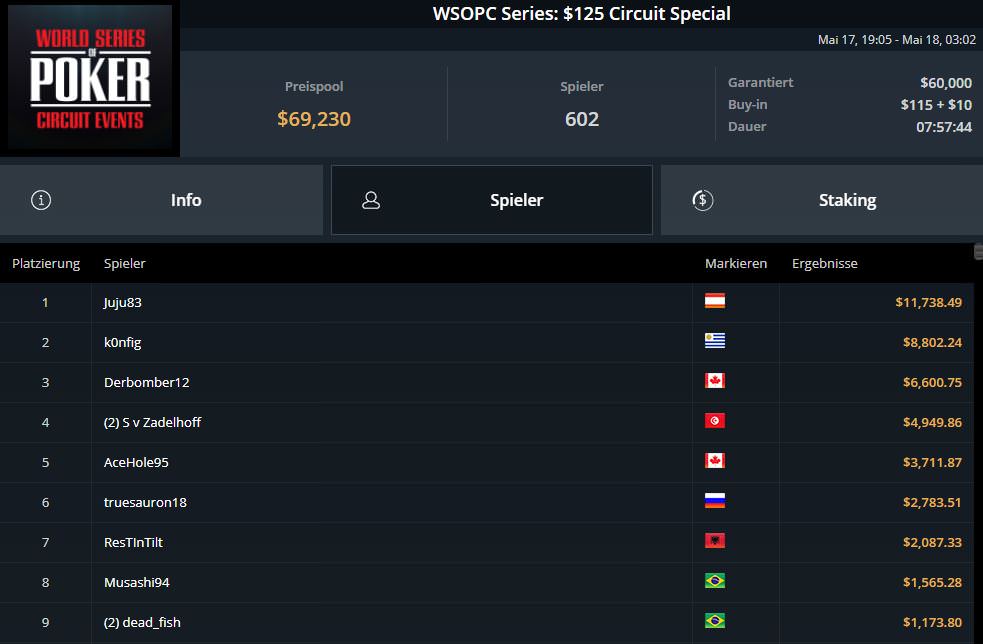Viewport: 983px width, 644px height.
Task: Click the info circle icon
Action: click(41, 200)
